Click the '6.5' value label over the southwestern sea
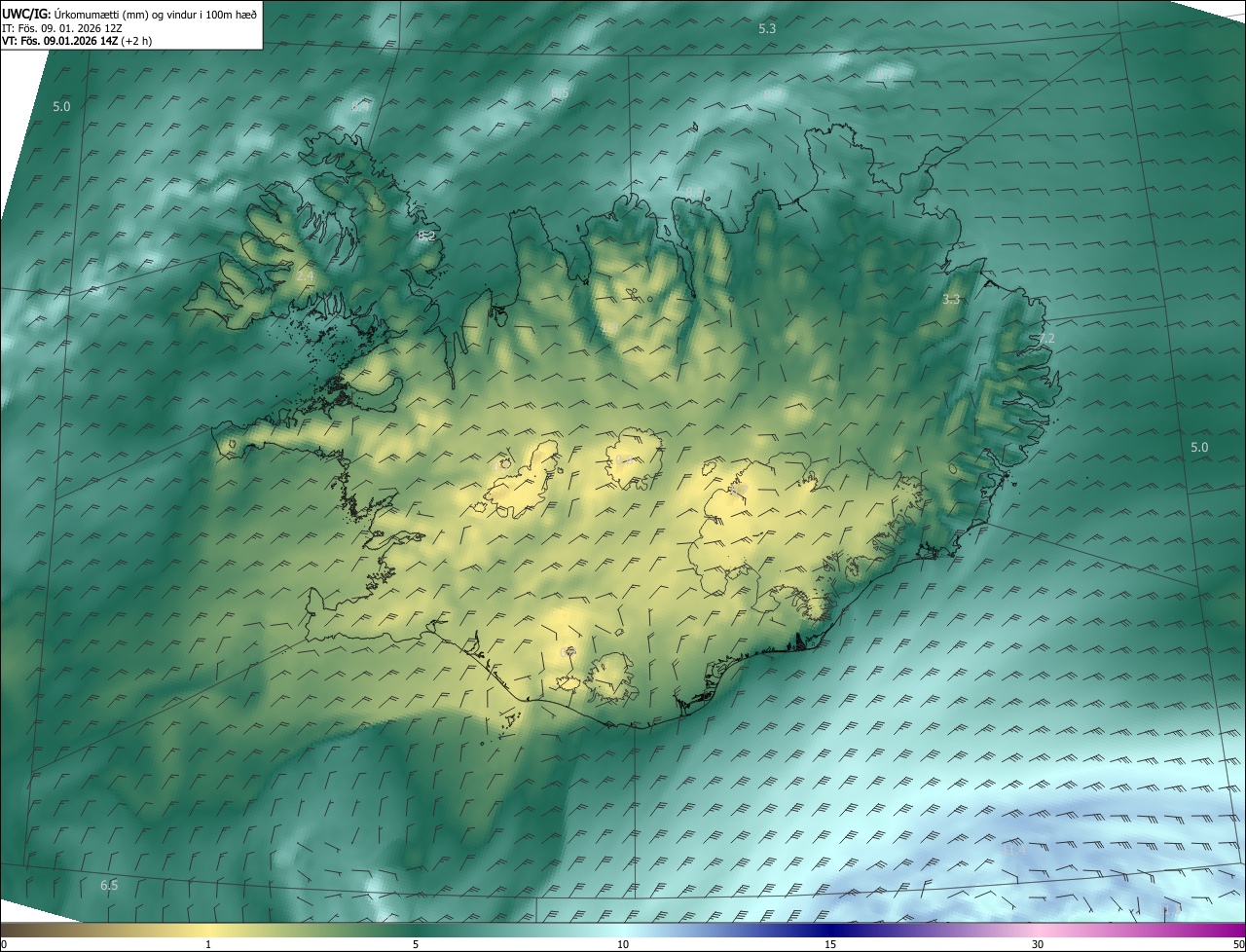 109,885
